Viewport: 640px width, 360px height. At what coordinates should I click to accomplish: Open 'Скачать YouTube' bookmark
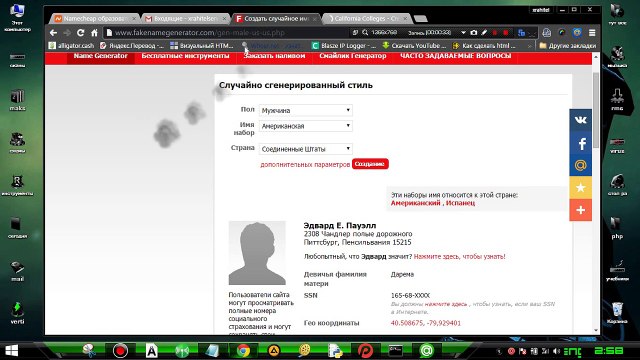pos(415,46)
